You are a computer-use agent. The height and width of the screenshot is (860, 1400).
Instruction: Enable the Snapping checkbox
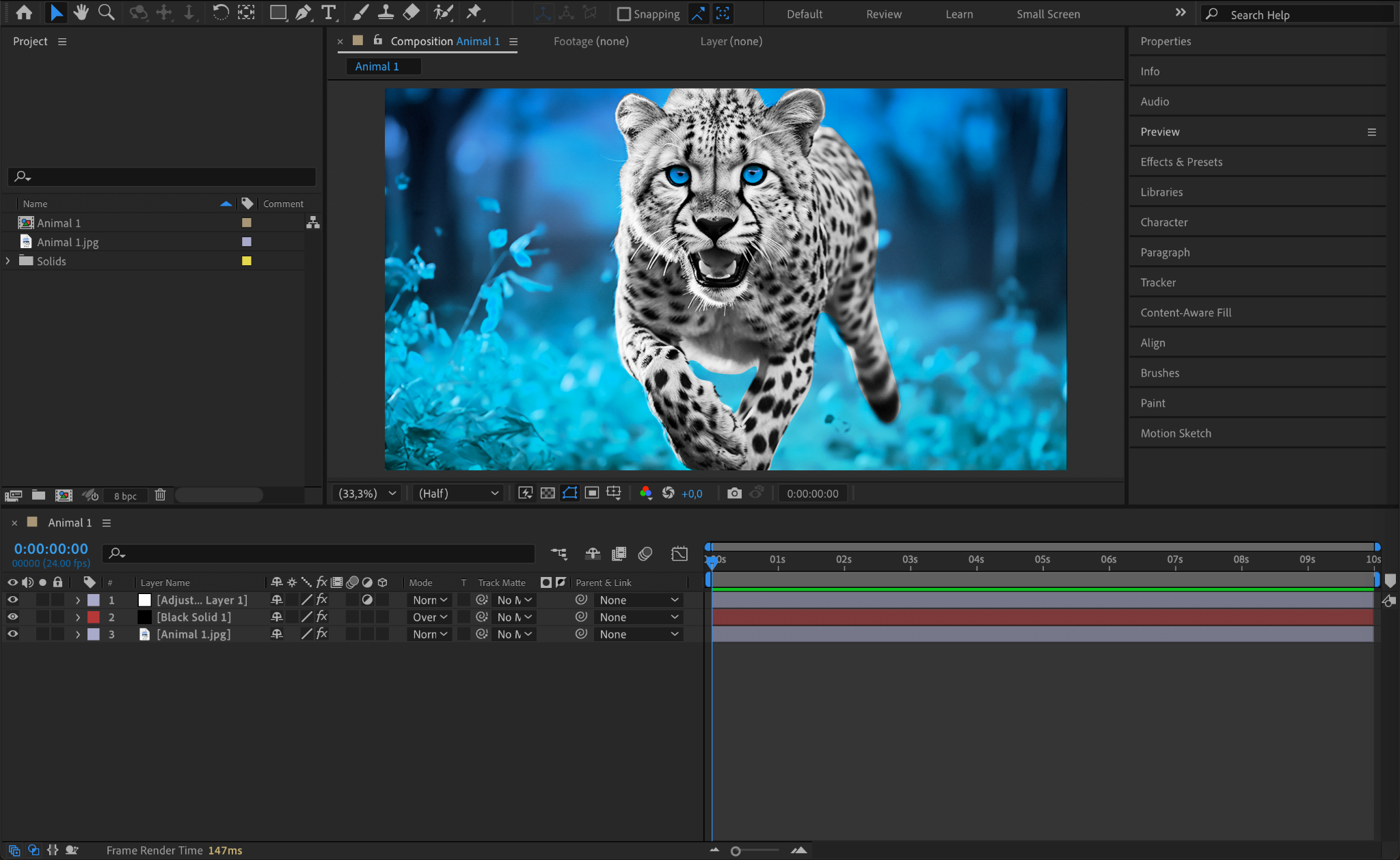point(623,14)
